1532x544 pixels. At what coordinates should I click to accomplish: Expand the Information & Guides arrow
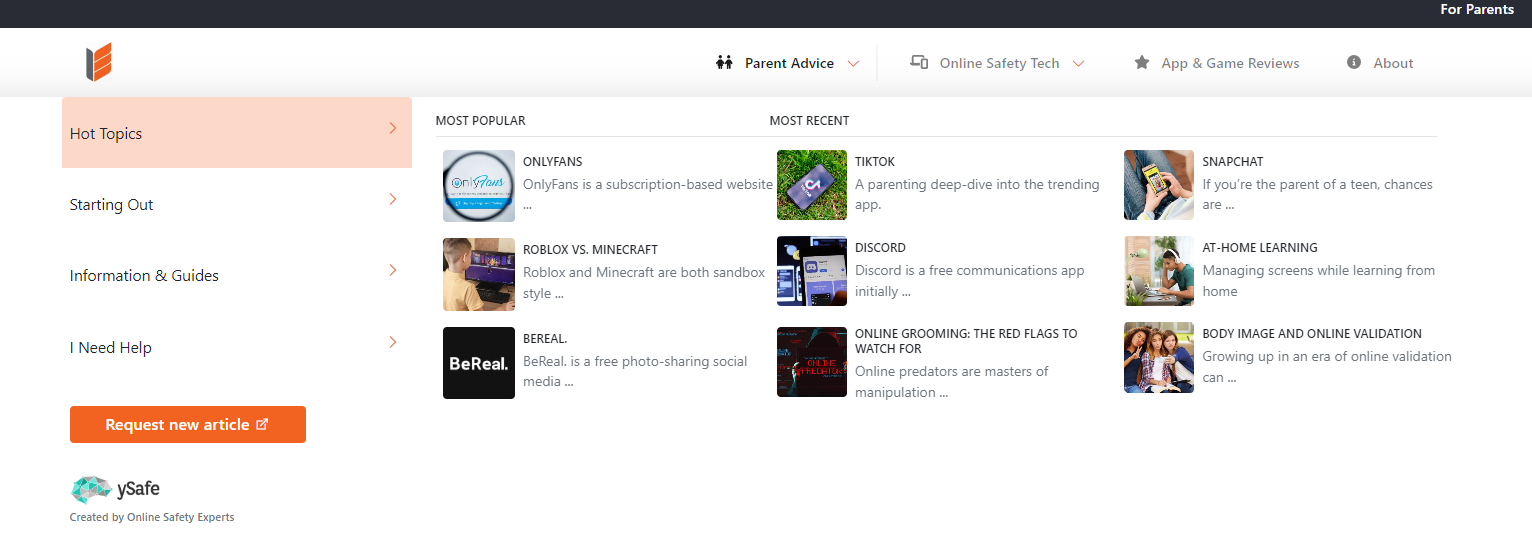coord(393,270)
